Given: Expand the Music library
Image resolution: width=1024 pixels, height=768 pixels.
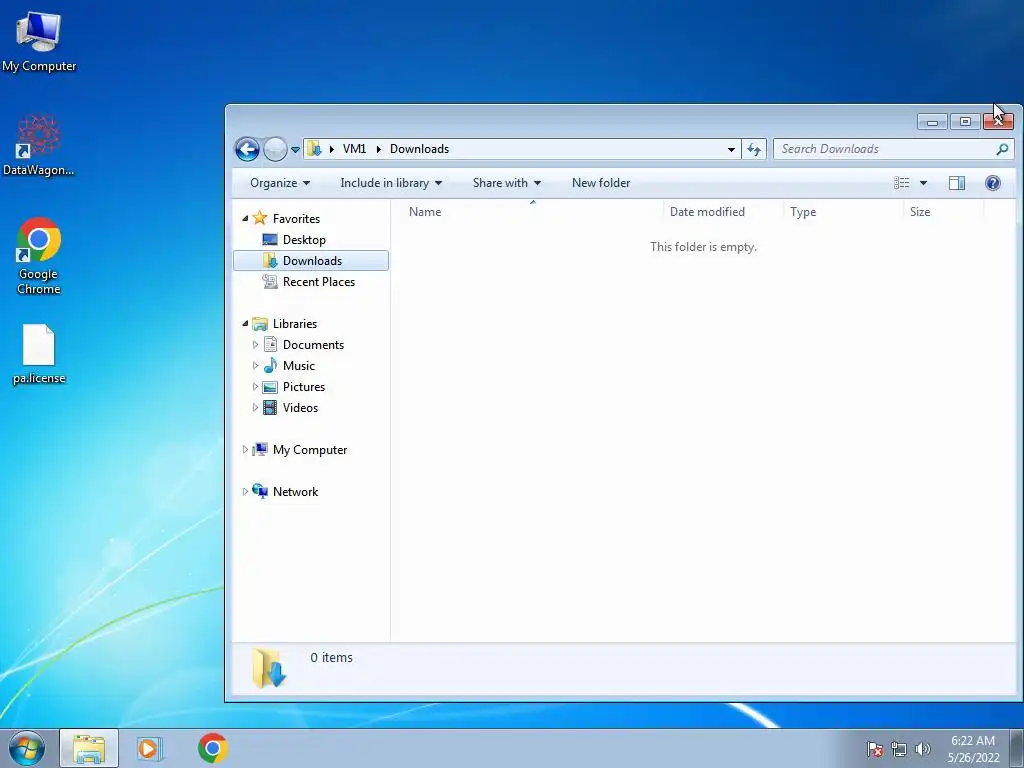Looking at the screenshot, I should pyautogui.click(x=255, y=366).
